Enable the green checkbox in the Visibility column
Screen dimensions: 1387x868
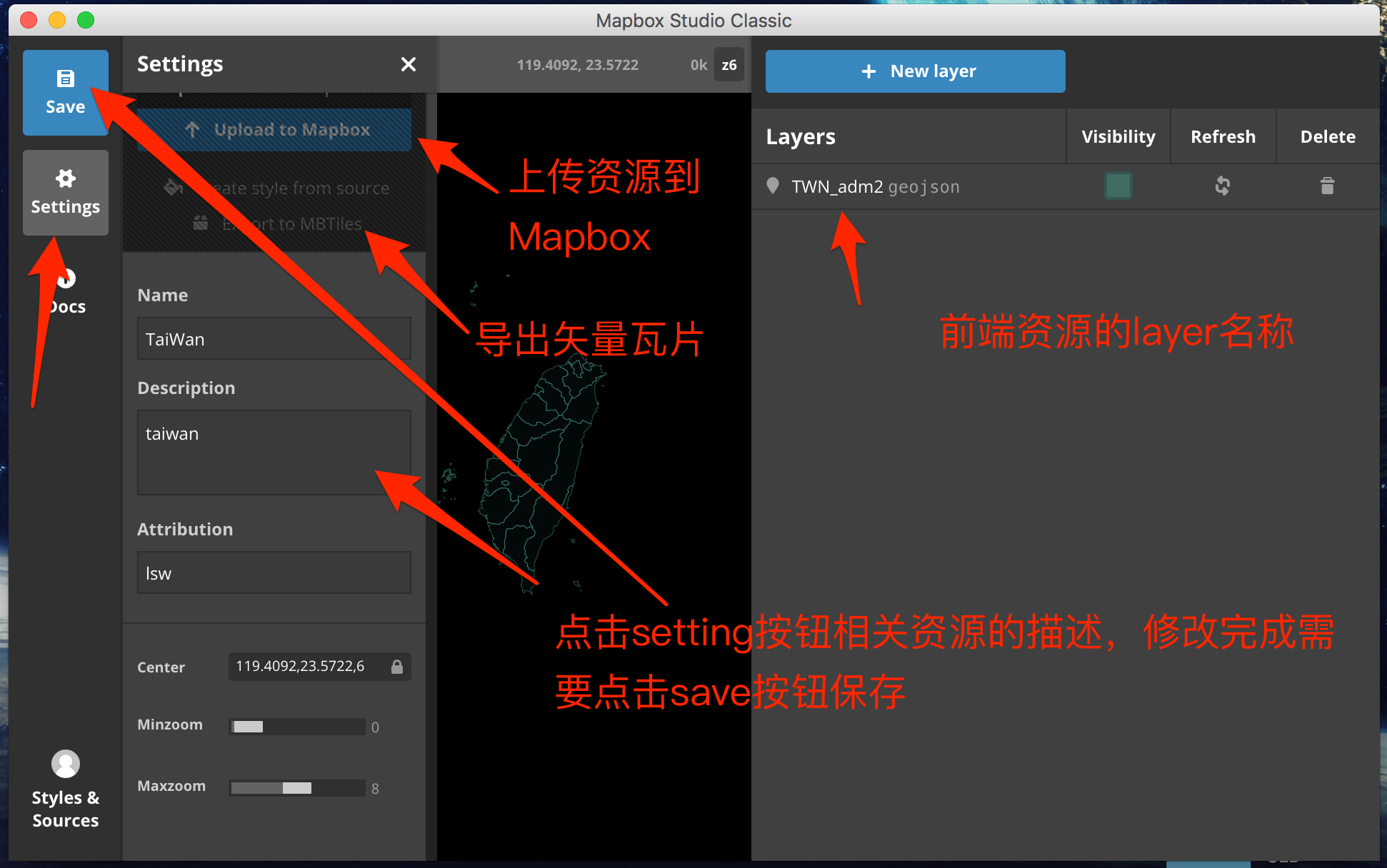(x=1118, y=186)
